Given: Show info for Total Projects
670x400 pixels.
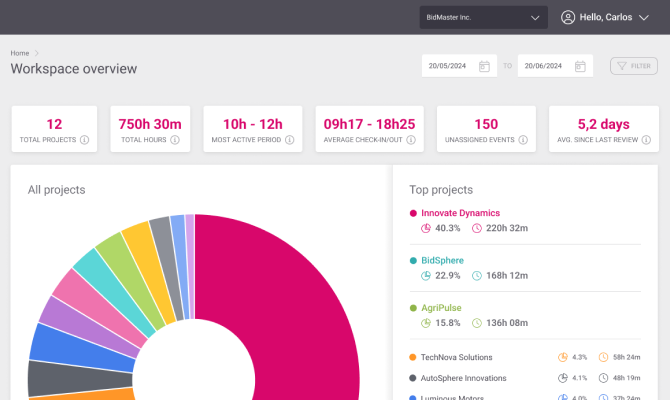Looking at the screenshot, I should click(x=85, y=140).
